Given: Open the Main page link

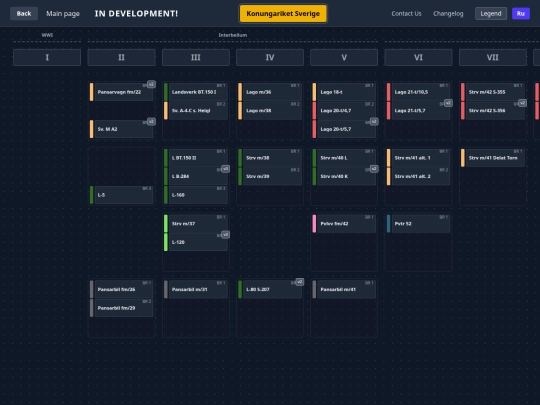Looking at the screenshot, I should coord(63,13).
